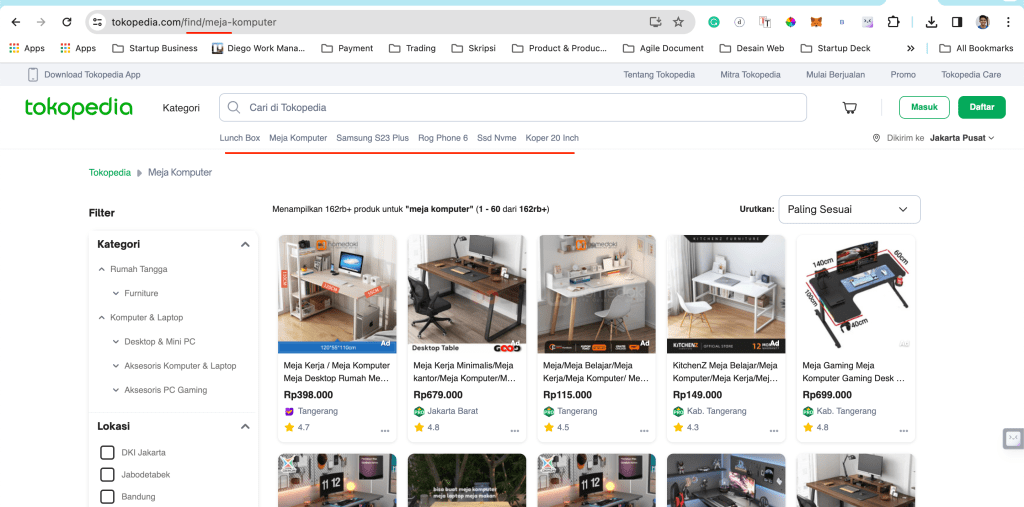Click the Koper 20 Inch search suggestion
The image size is (1024, 507).
552,139
